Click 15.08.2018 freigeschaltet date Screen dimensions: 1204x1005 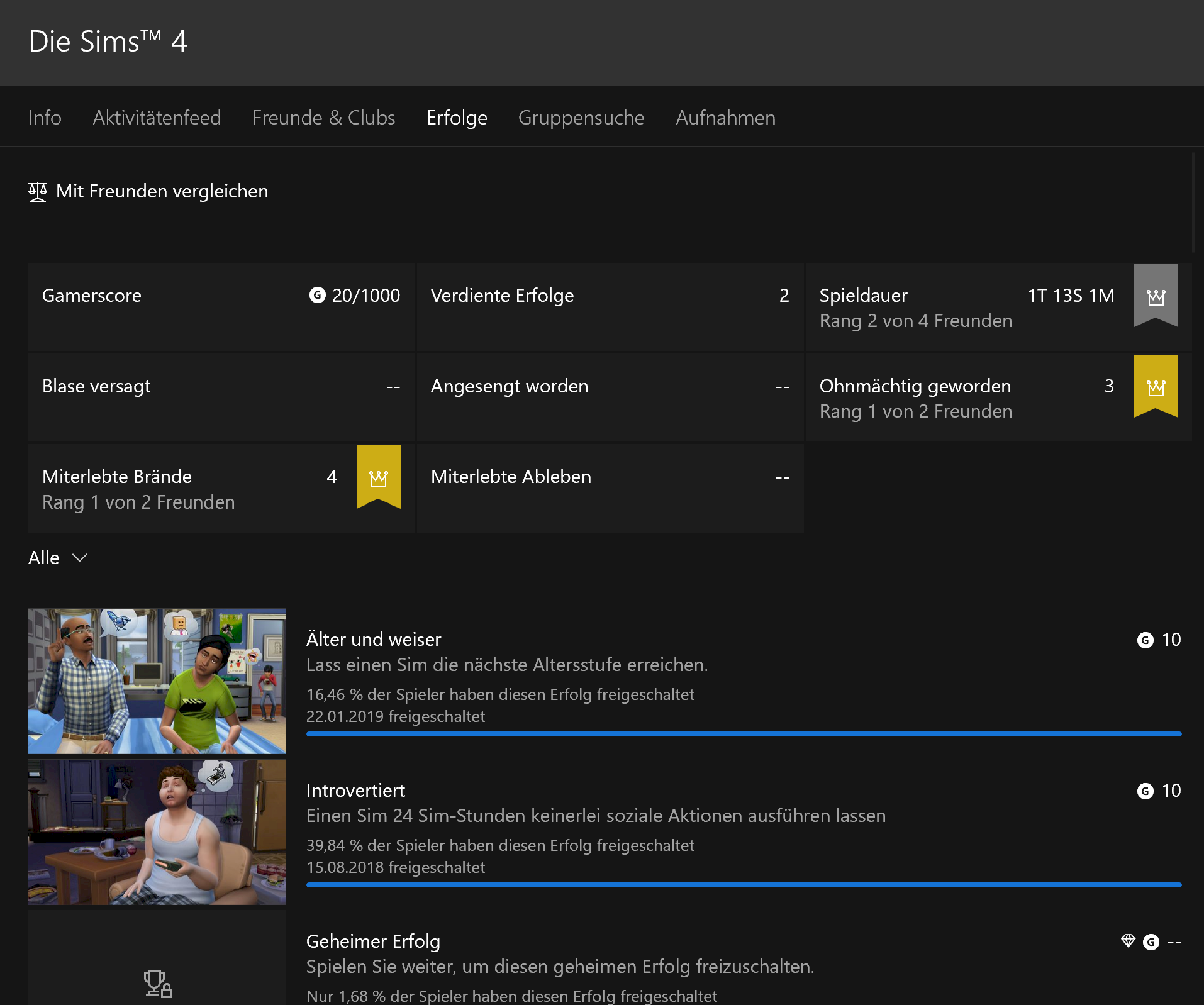(396, 867)
